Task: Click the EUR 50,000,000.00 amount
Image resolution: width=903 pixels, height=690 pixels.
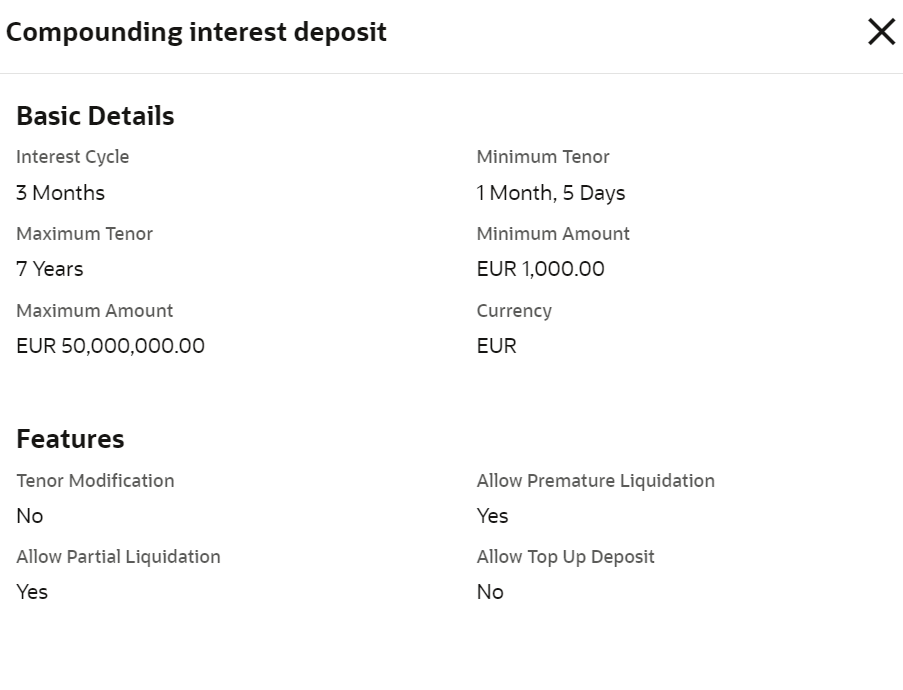Action: point(110,346)
